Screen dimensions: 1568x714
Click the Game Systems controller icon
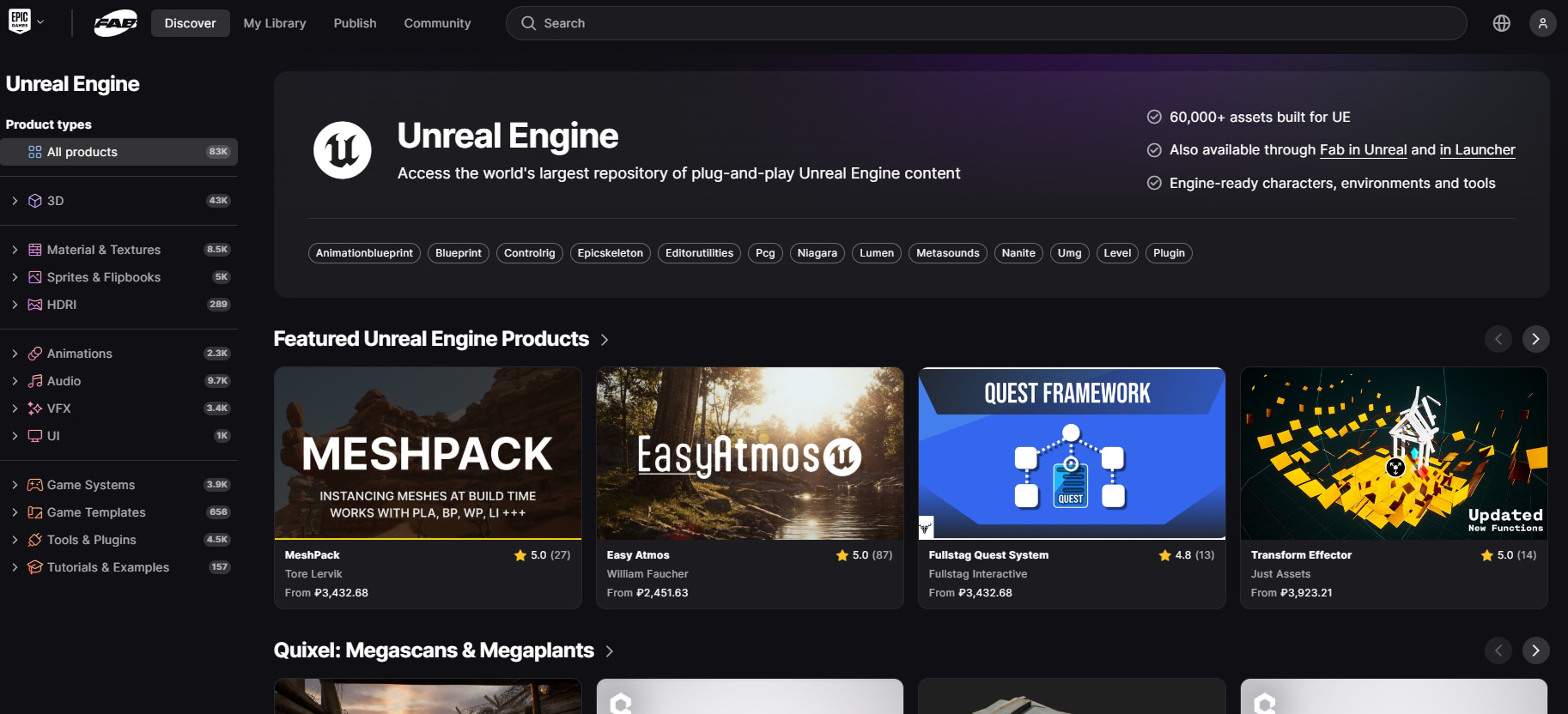tap(35, 485)
